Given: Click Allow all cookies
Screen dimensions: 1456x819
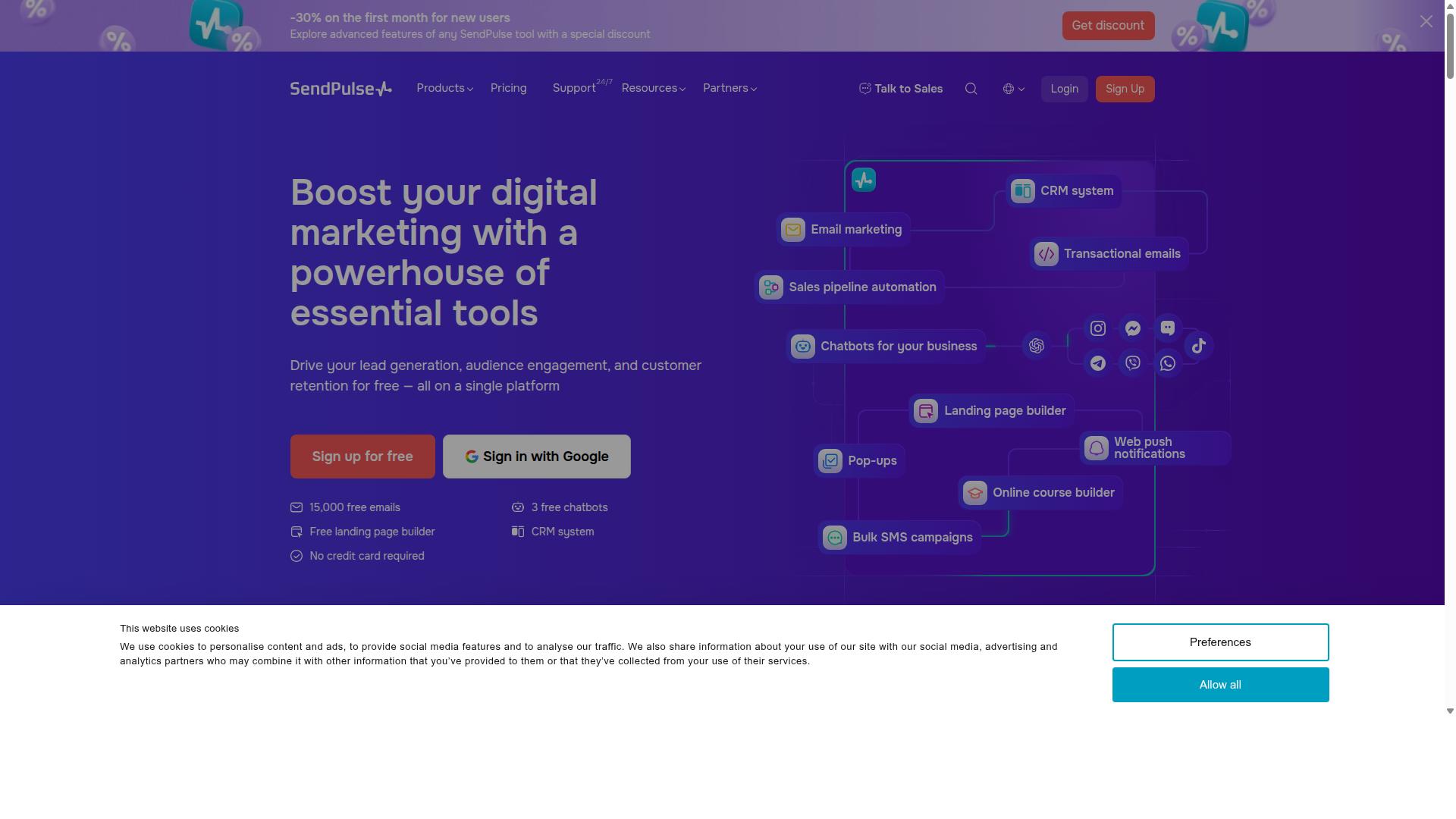Looking at the screenshot, I should (x=1220, y=685).
